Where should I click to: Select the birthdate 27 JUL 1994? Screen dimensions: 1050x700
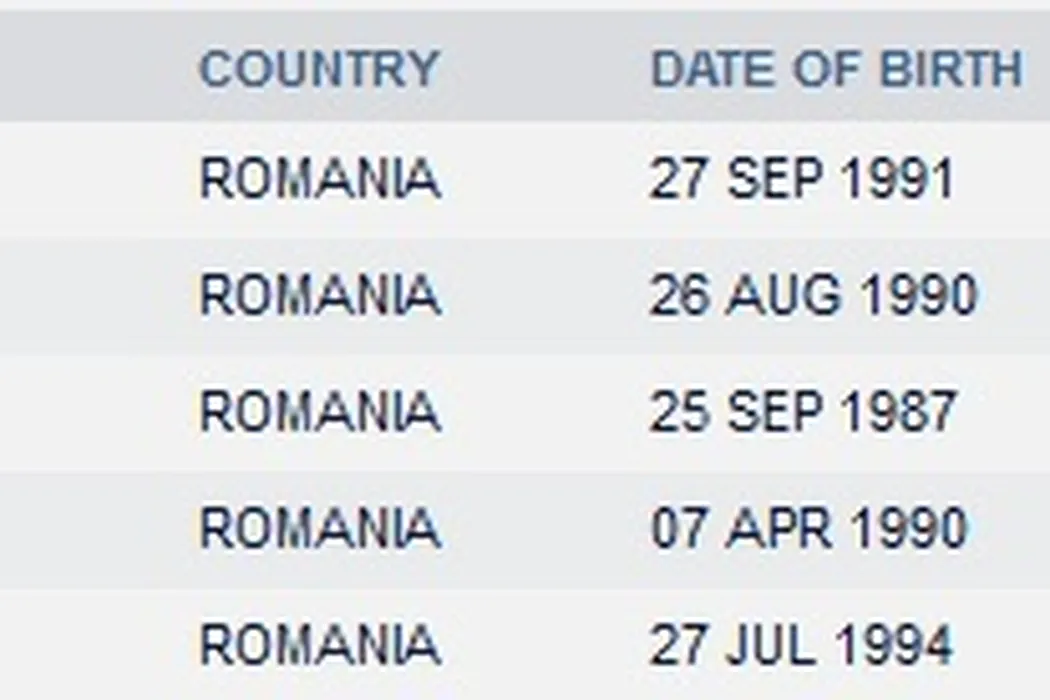click(x=802, y=645)
